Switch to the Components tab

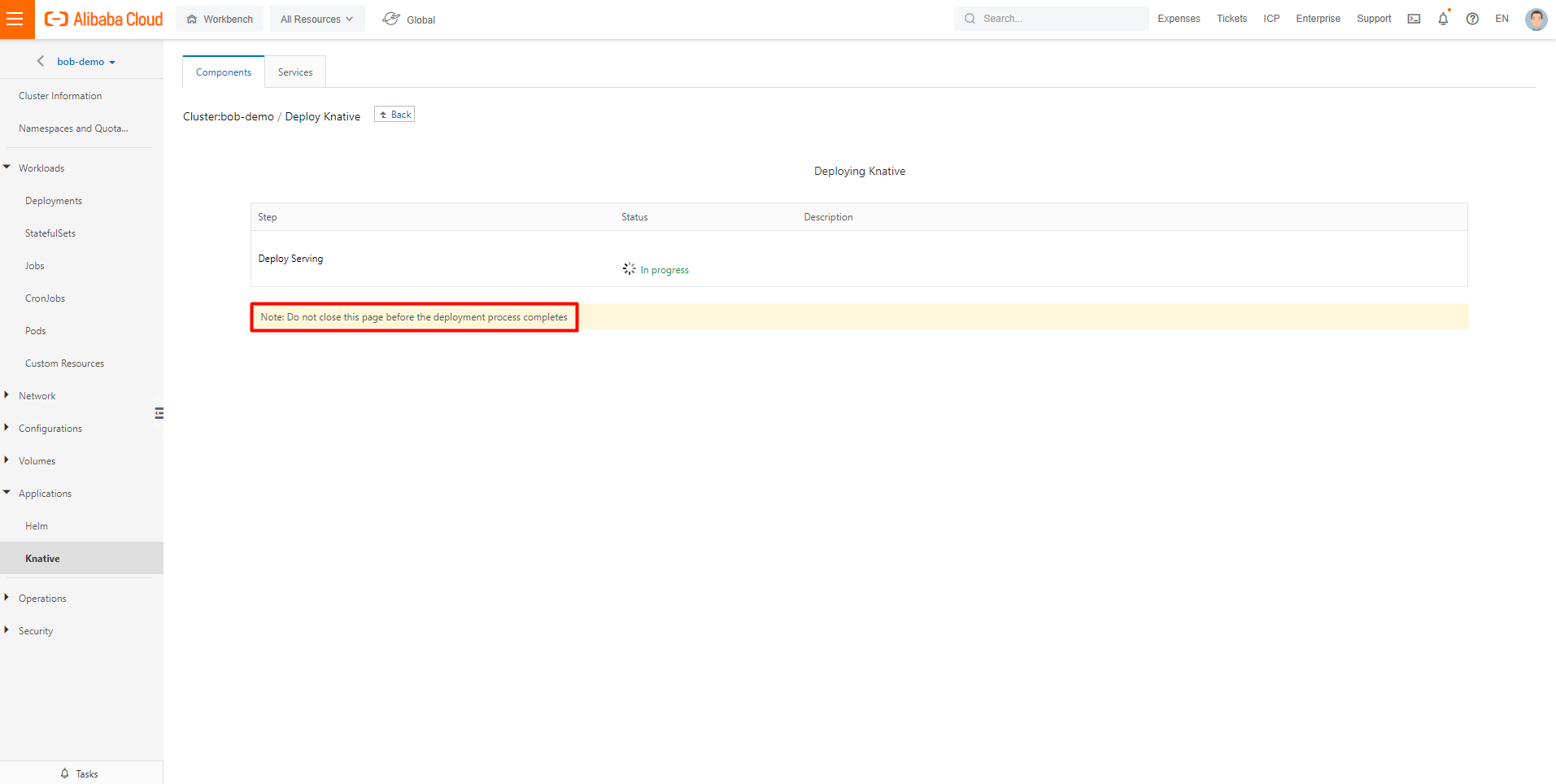coord(224,72)
